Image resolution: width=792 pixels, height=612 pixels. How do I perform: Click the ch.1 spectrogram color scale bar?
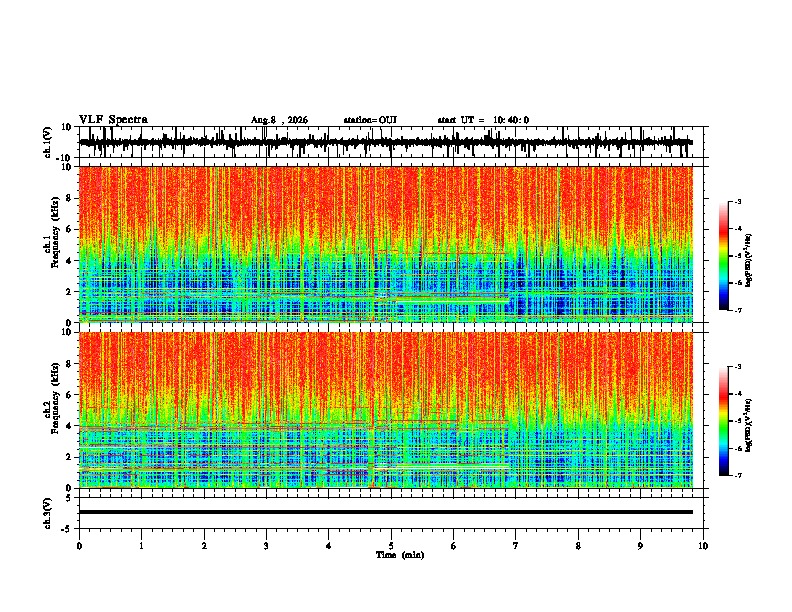pyautogui.click(x=724, y=256)
